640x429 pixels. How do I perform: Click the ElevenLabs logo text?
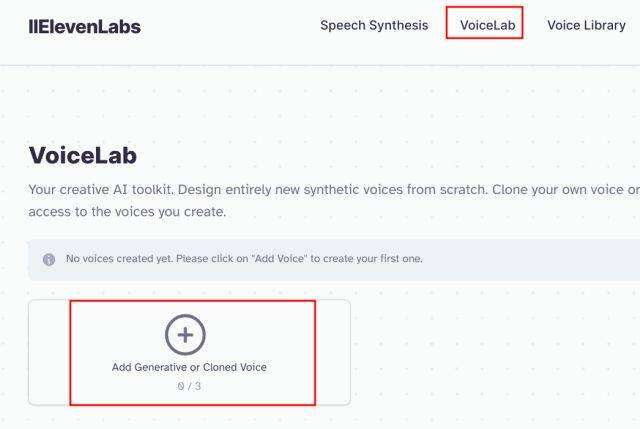point(90,26)
